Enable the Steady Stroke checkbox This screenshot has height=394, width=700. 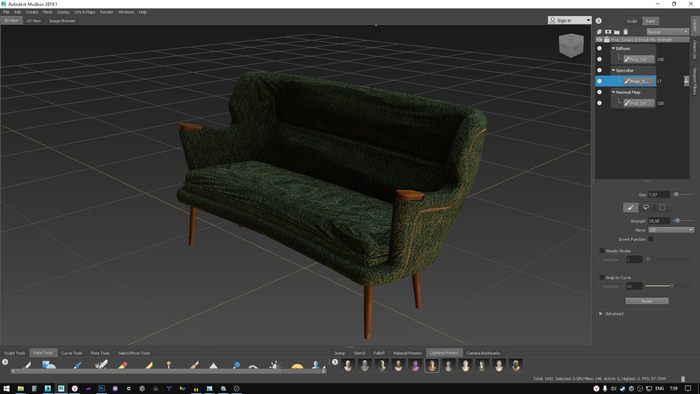[602, 251]
